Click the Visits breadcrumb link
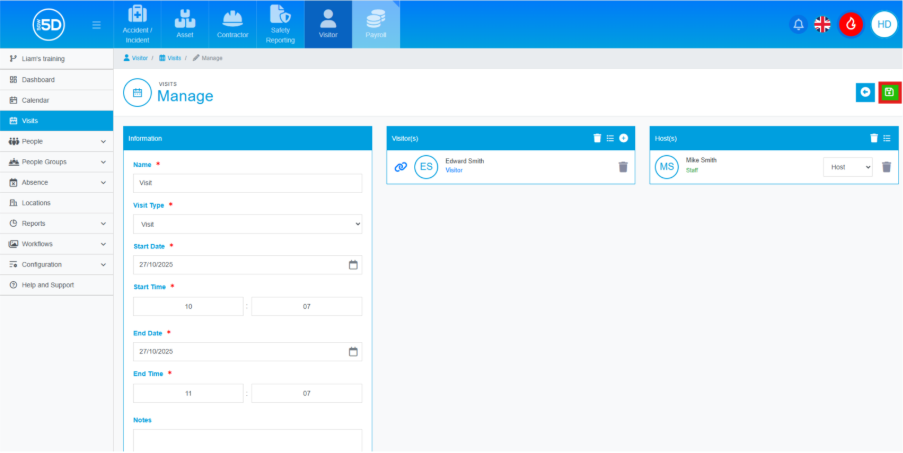 click(171, 58)
